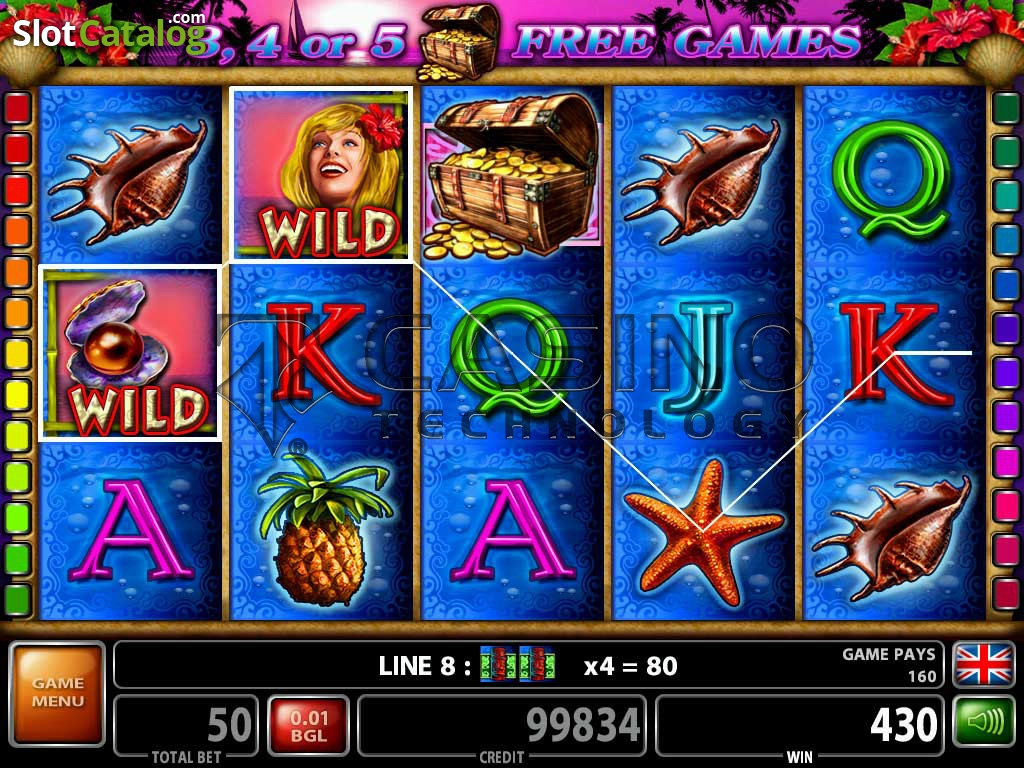This screenshot has width=1024, height=768.
Task: Select the green Q symbol on the fifth reel
Action: click(x=892, y=180)
